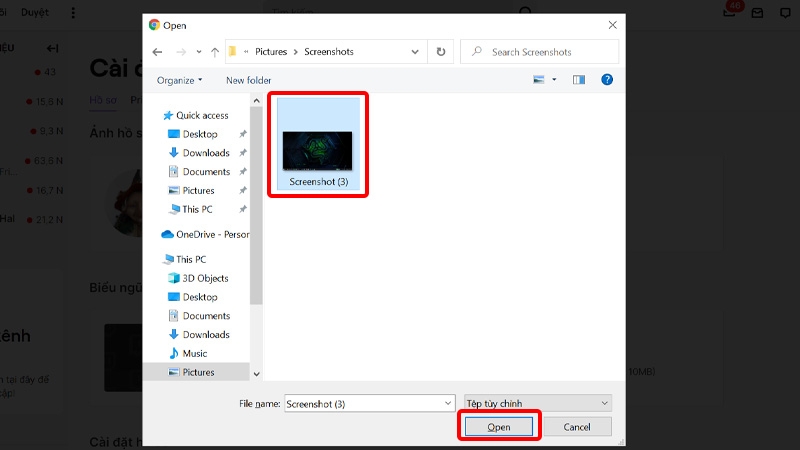This screenshot has height=450, width=800.
Task: Click the Open button
Action: [x=498, y=427]
